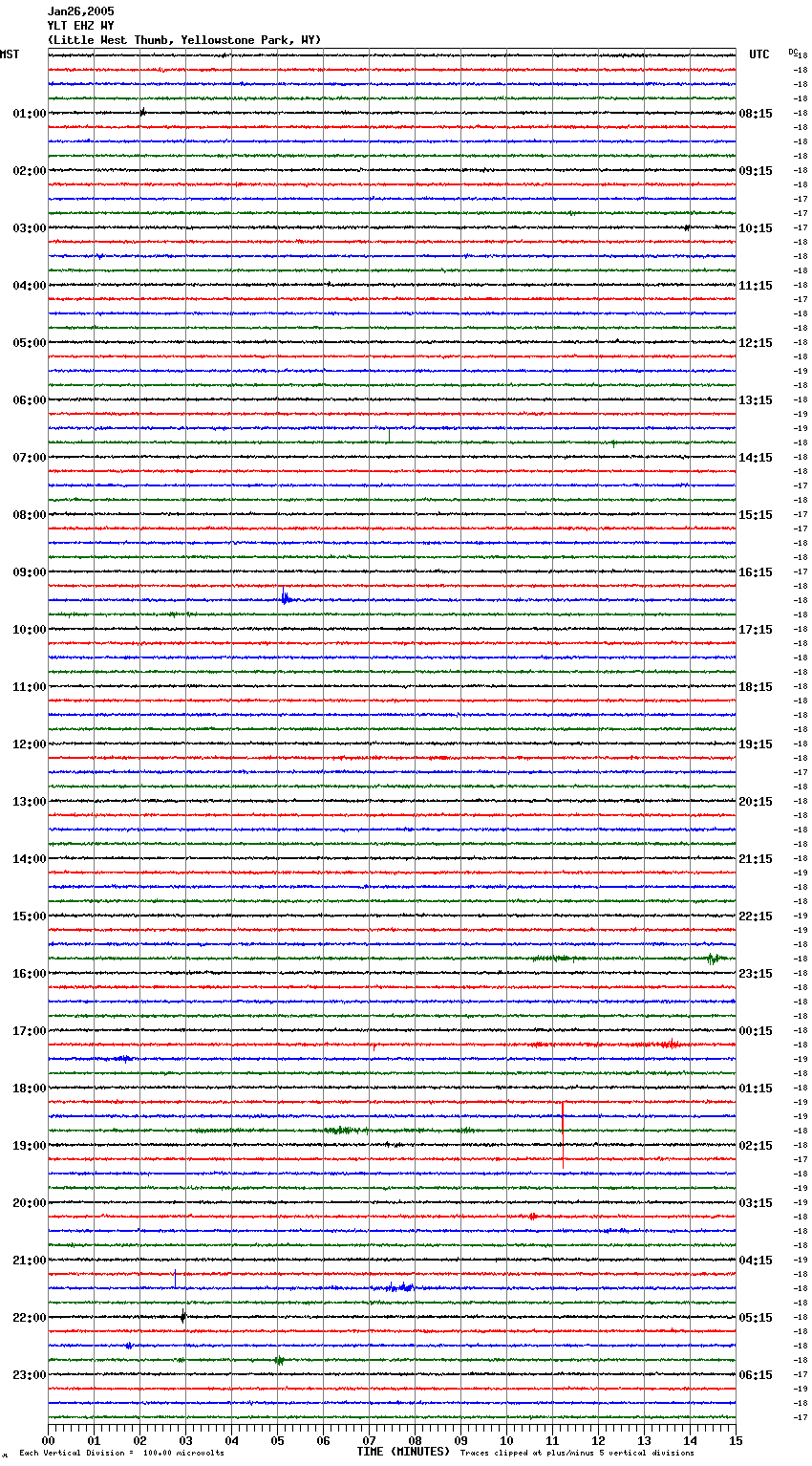Click the 08:15 UTC time label

tap(756, 114)
